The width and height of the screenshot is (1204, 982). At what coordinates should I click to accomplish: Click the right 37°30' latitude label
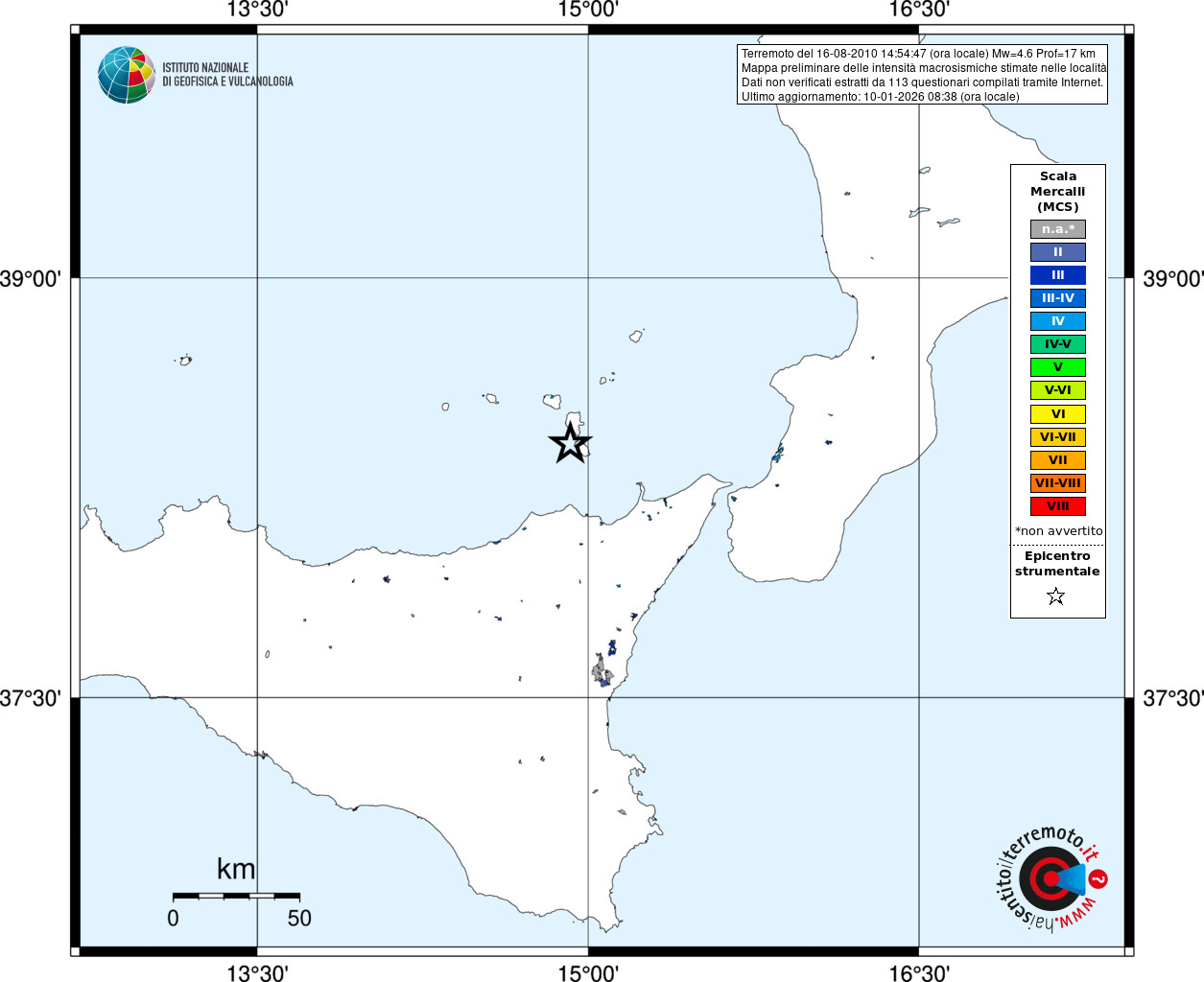(x=1172, y=698)
